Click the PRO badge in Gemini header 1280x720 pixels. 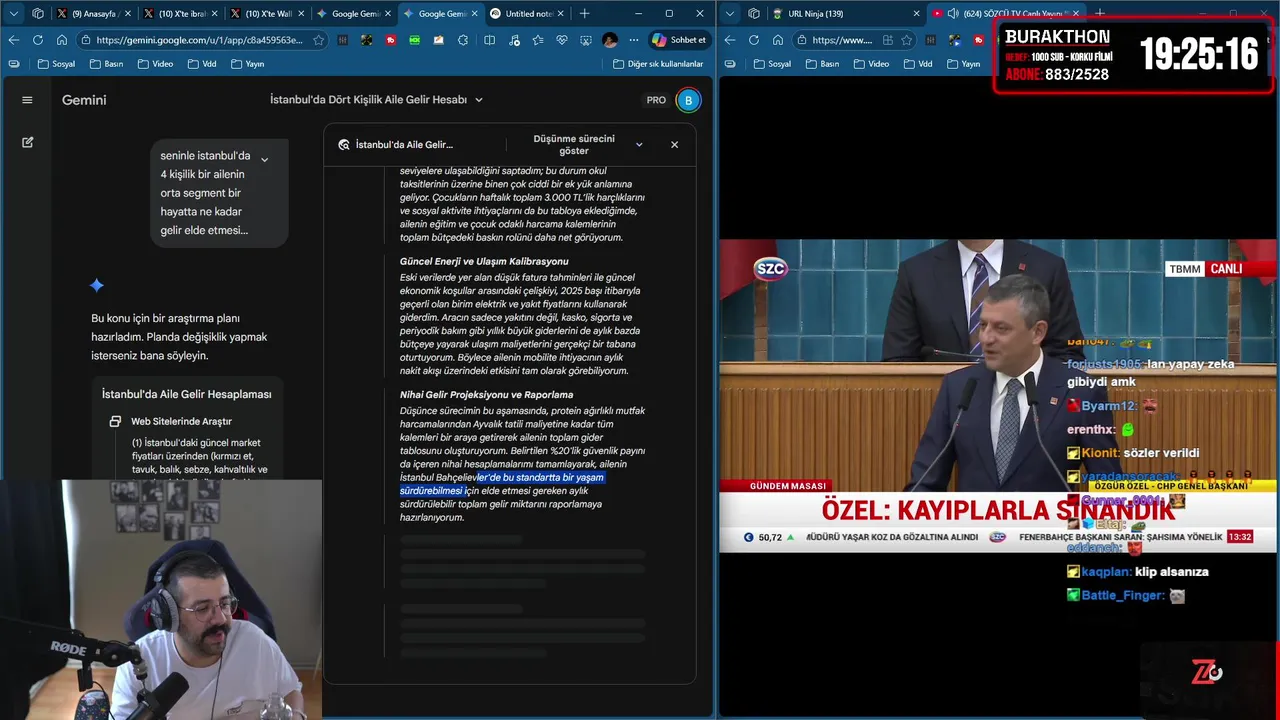(656, 100)
